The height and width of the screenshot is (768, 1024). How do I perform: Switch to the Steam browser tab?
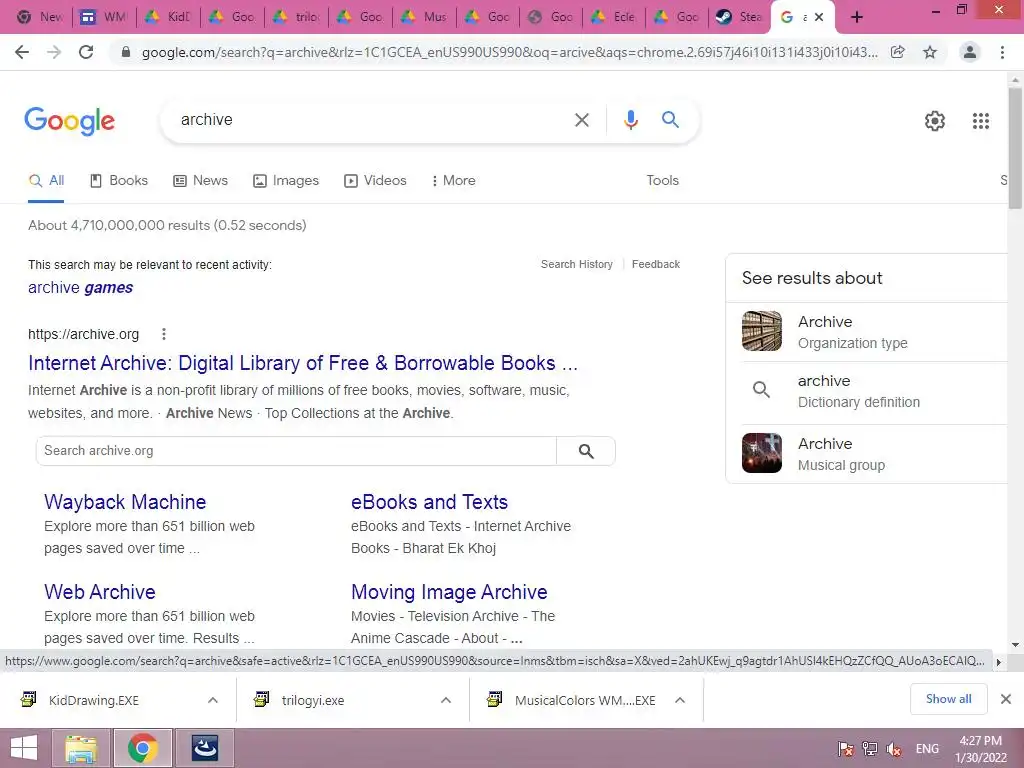pyautogui.click(x=739, y=18)
